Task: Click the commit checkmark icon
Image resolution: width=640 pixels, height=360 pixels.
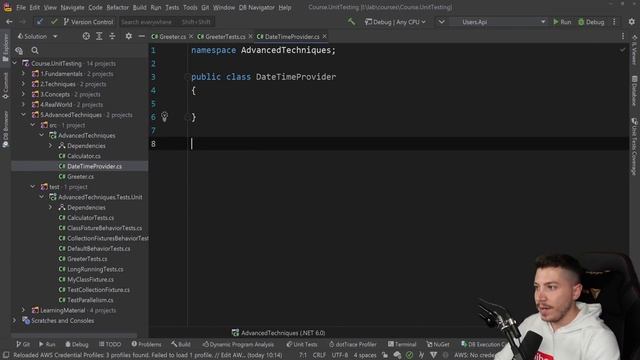Action: [x=54, y=22]
